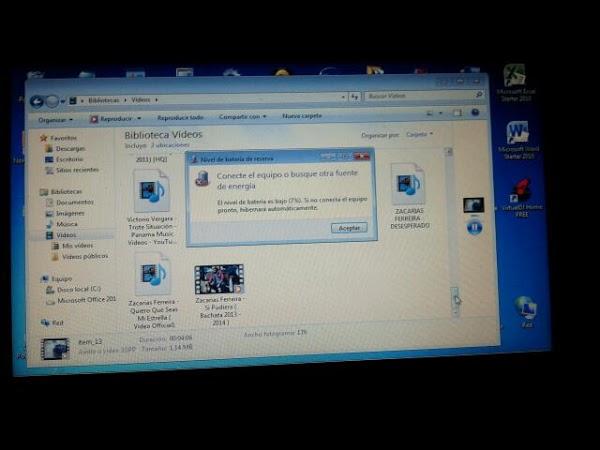Click Aceptar in the battery warning dialog

click(x=348, y=228)
